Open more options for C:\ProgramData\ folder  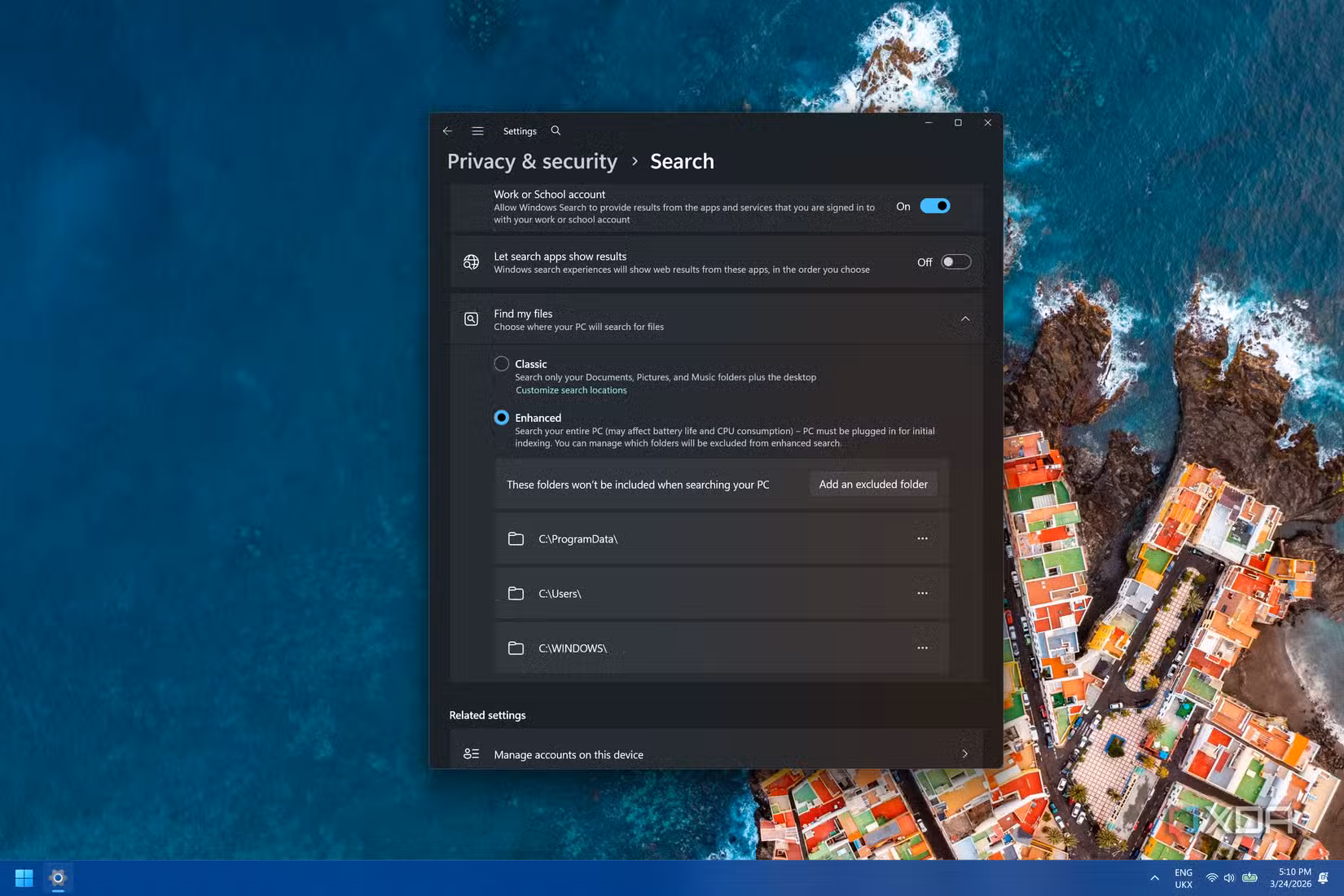(922, 538)
